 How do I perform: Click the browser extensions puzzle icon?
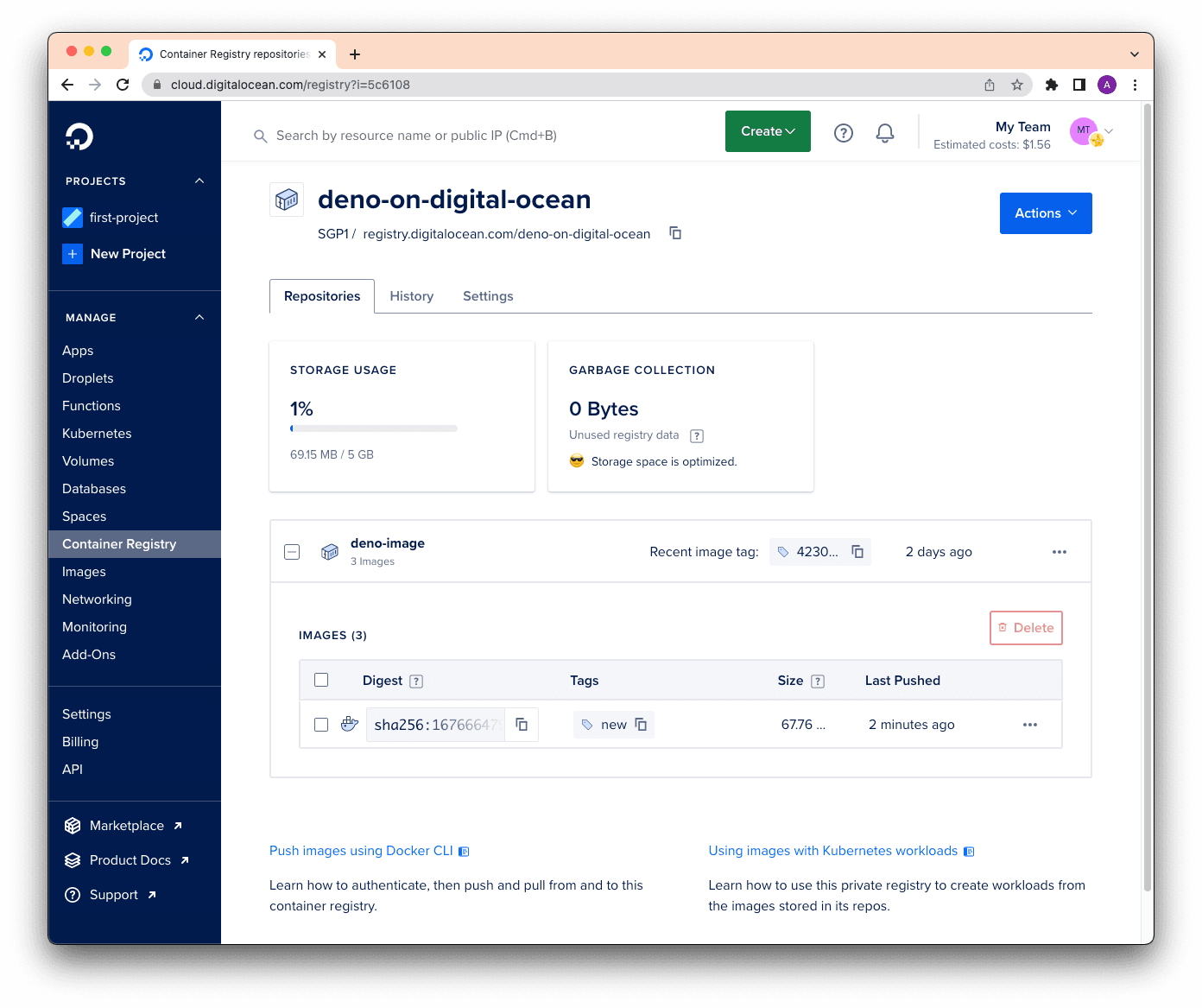pos(1051,85)
